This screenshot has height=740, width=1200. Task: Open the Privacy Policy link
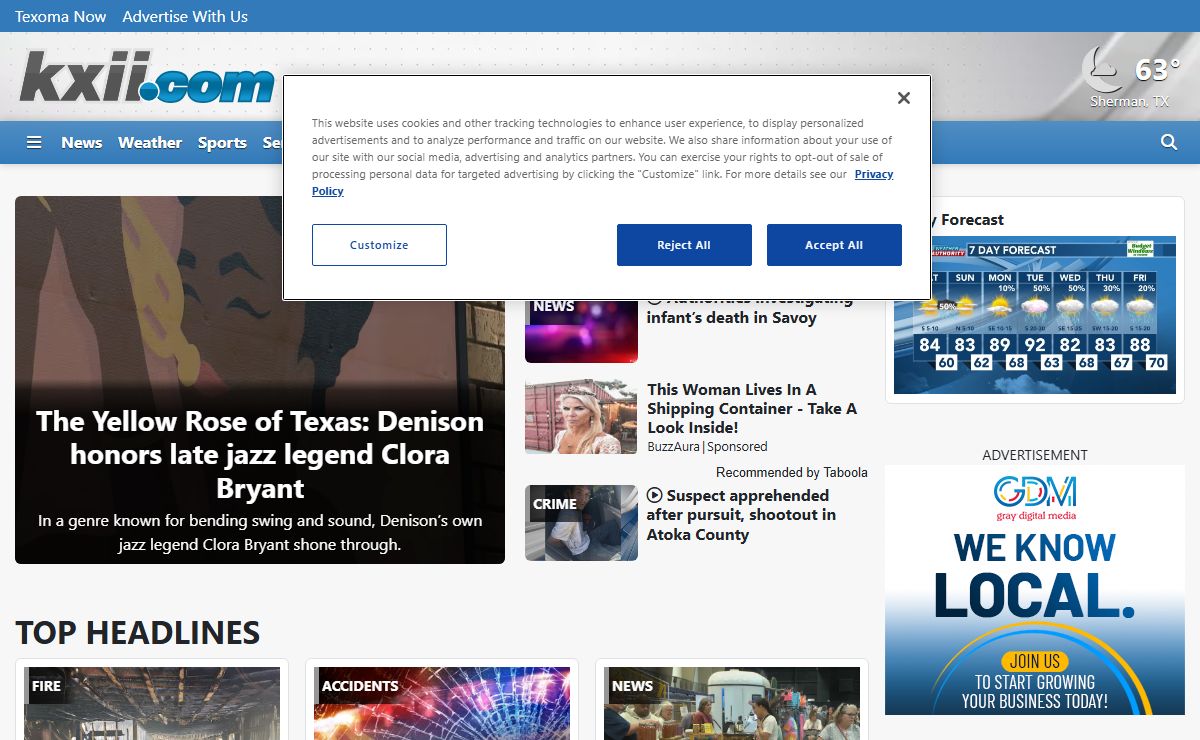tap(874, 174)
